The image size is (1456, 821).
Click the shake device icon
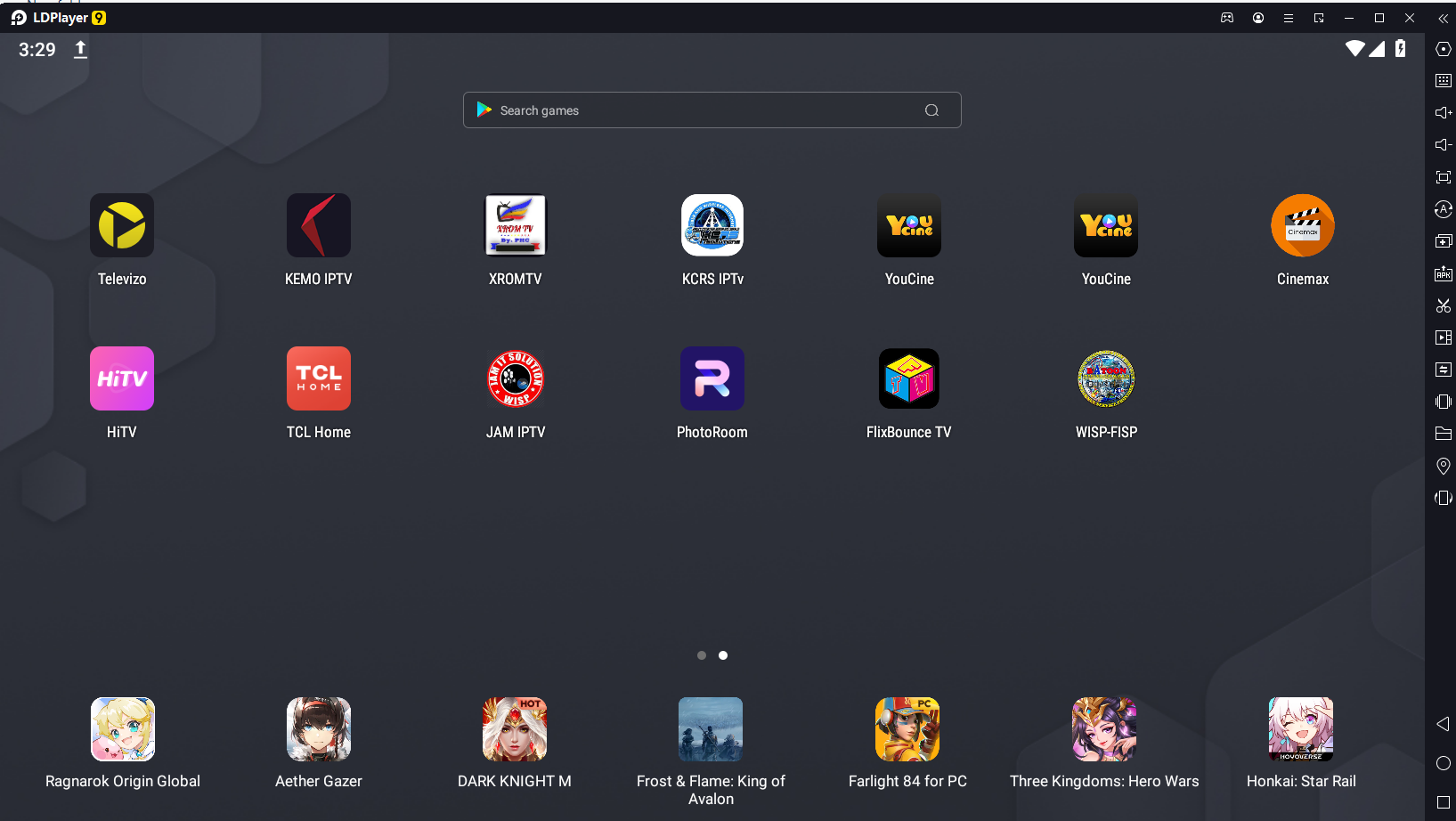coord(1444,402)
